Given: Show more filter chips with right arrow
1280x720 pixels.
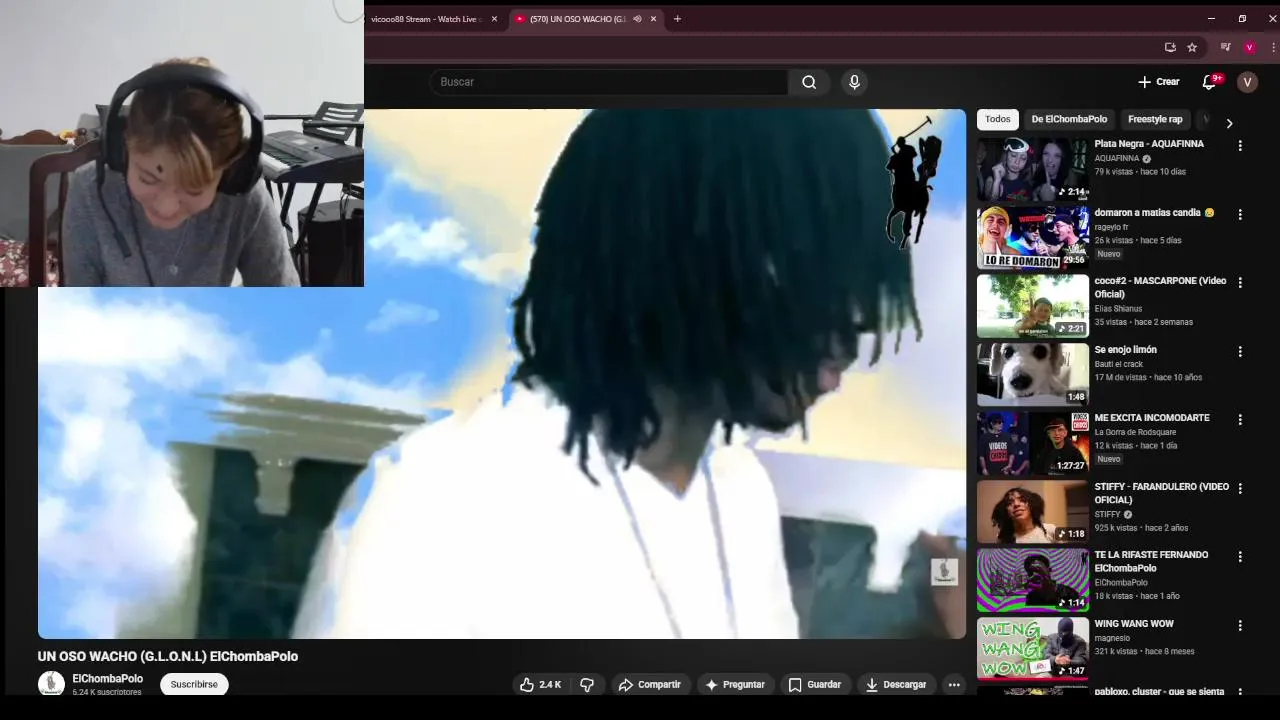Looking at the screenshot, I should [1229, 123].
